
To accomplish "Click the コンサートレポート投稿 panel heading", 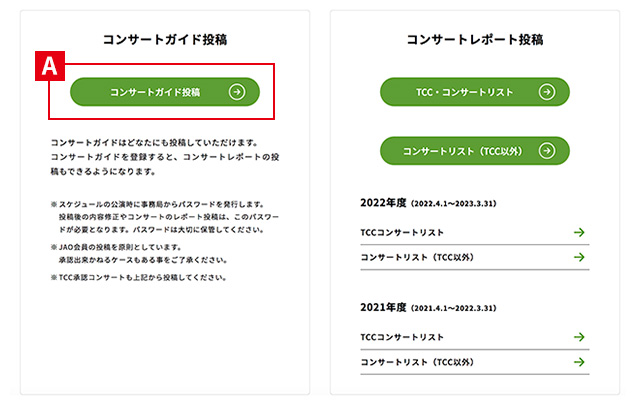I will point(475,40).
